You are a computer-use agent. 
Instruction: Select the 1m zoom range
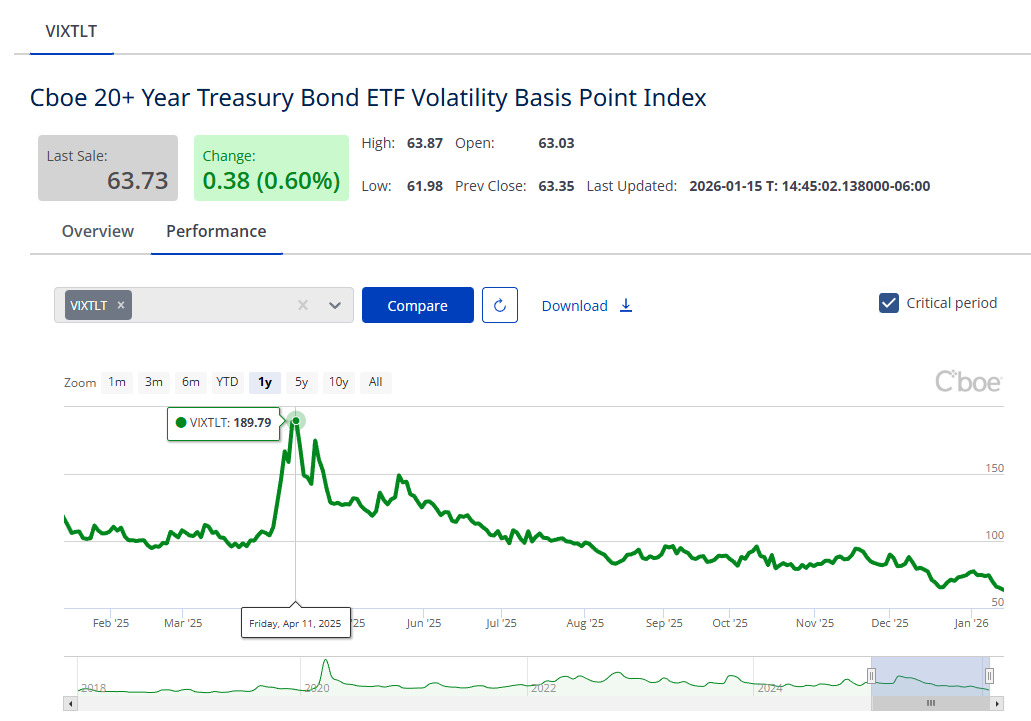117,382
